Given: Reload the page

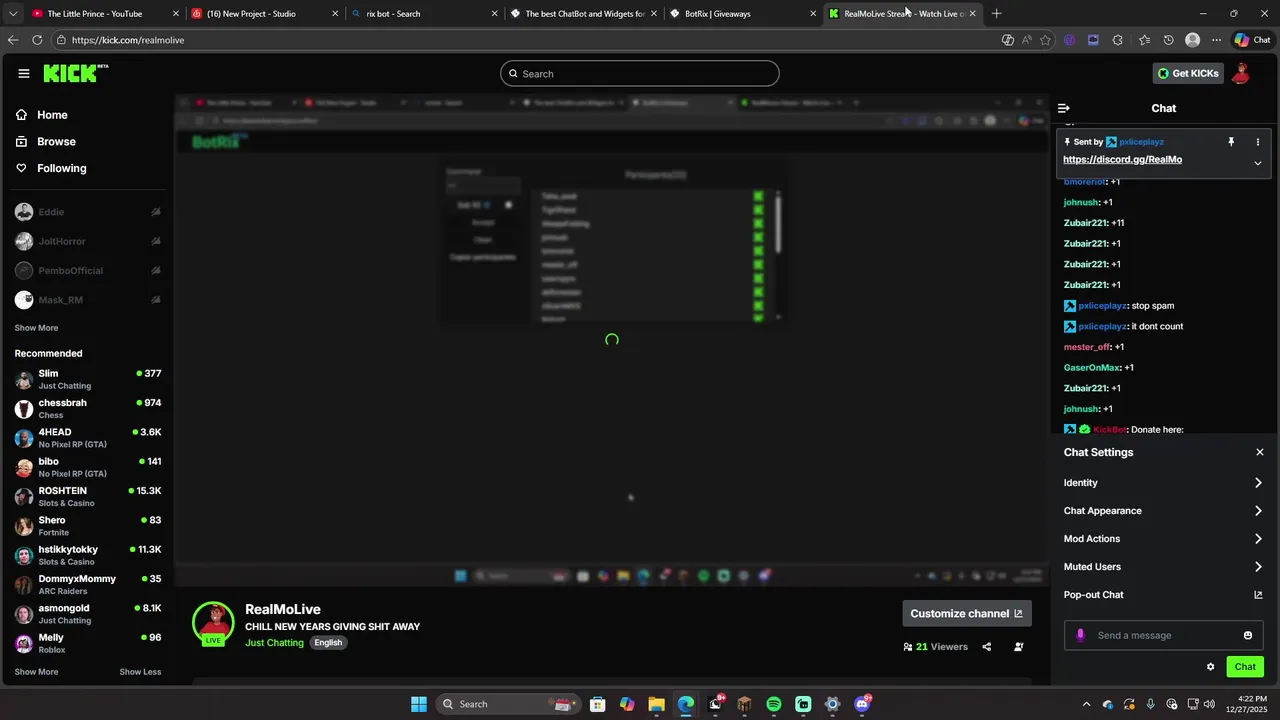Looking at the screenshot, I should [37, 40].
